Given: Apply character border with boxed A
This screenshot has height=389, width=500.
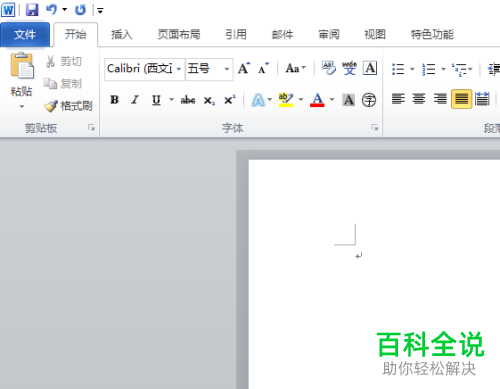Looking at the screenshot, I should (370, 68).
